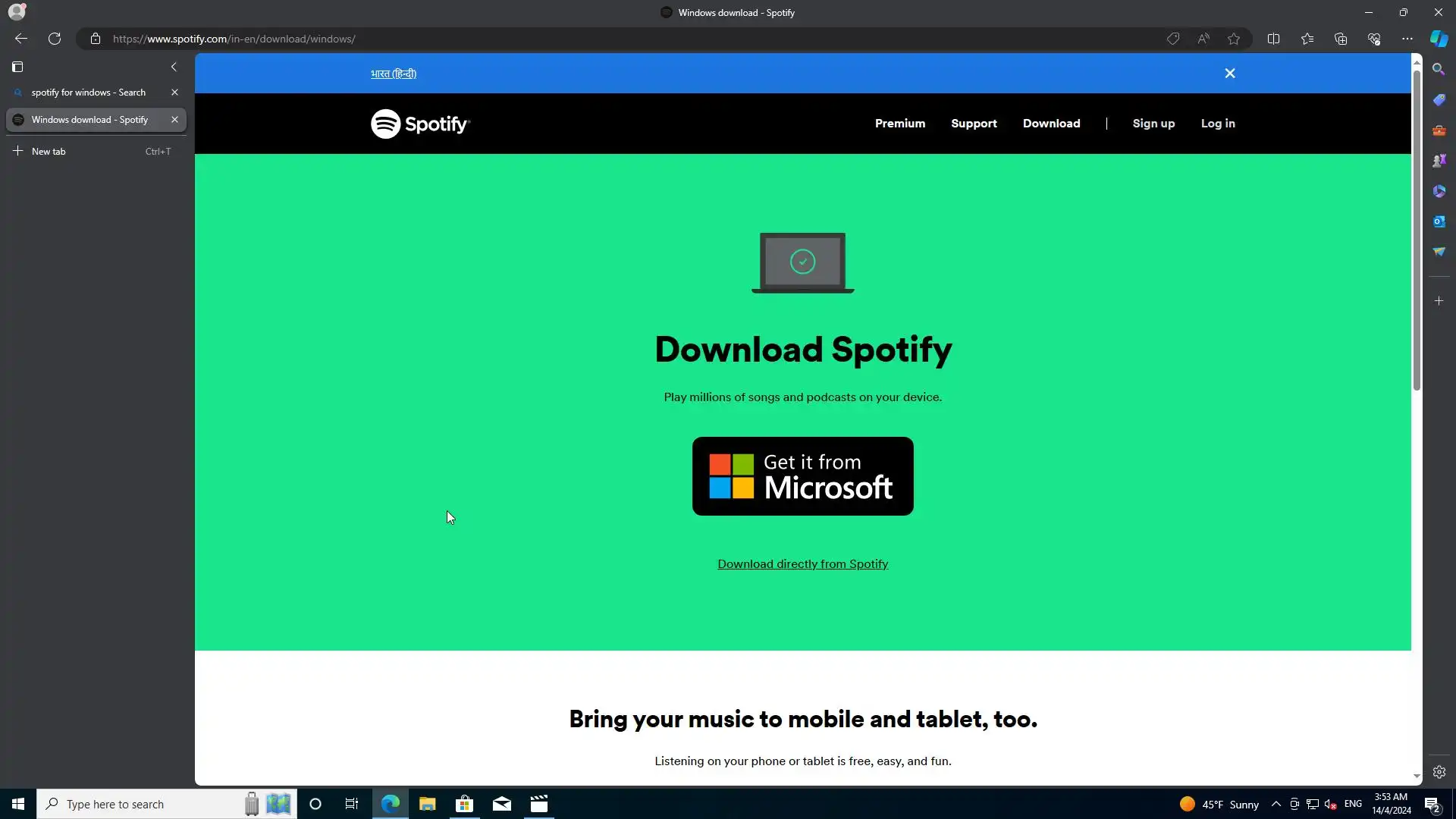Click the page vertical scrollbar thumb

(x=1416, y=227)
